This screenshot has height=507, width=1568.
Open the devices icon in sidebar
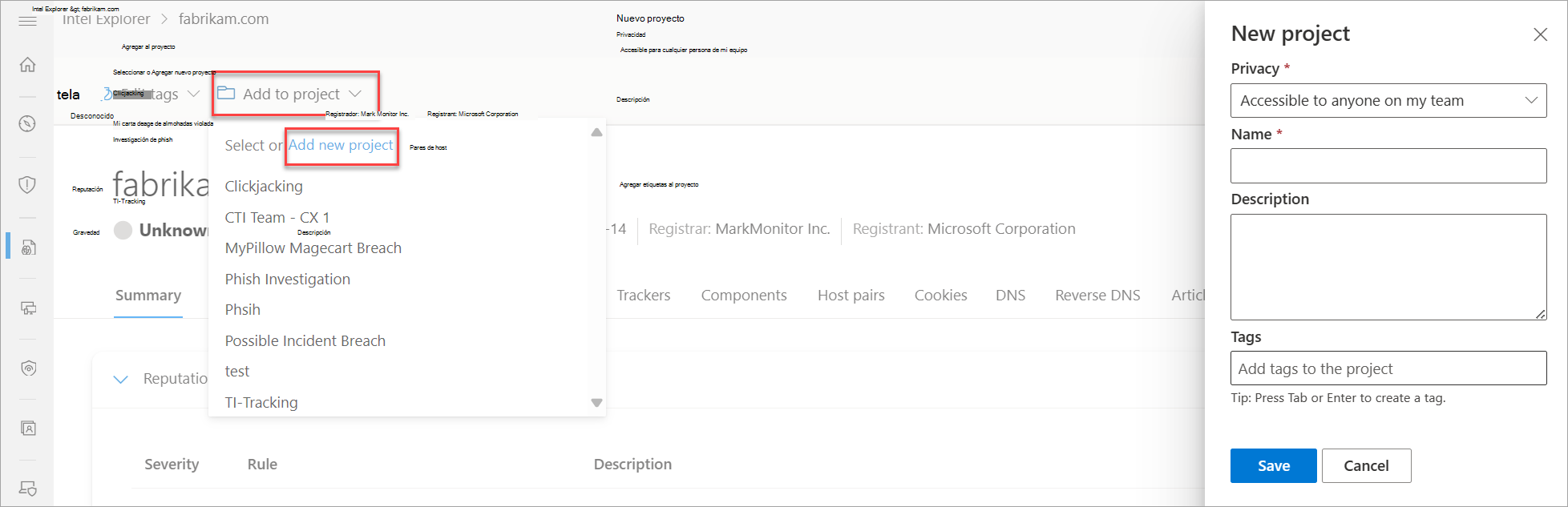click(x=28, y=308)
